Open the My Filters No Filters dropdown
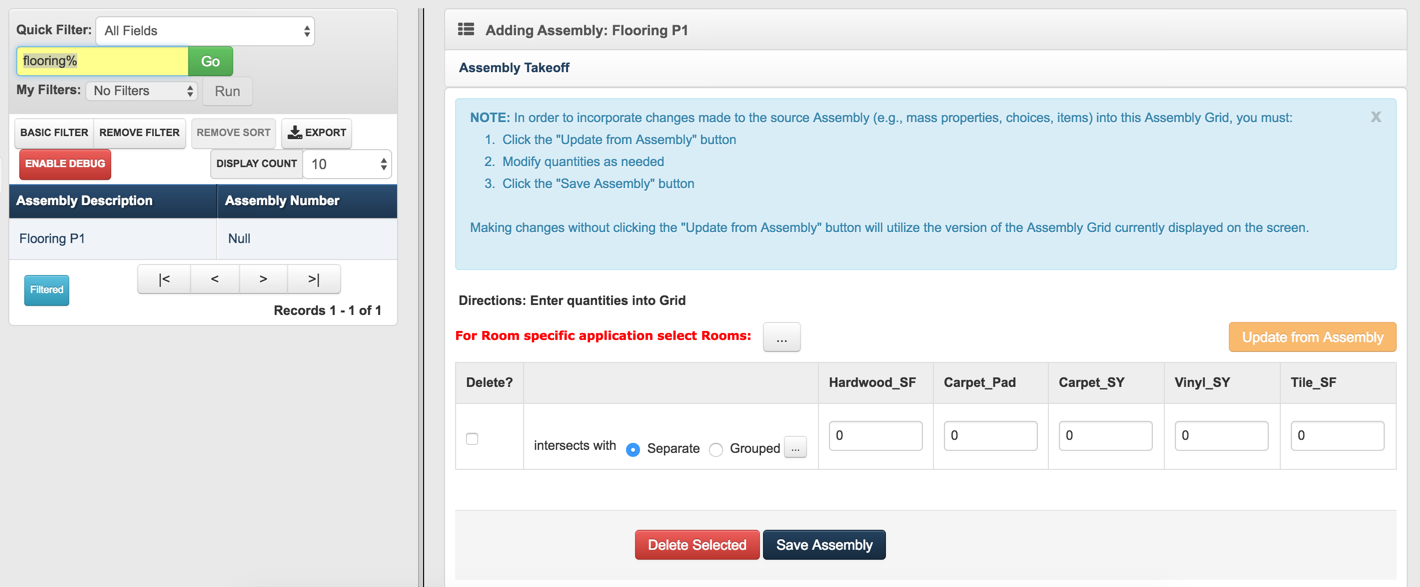 (141, 90)
